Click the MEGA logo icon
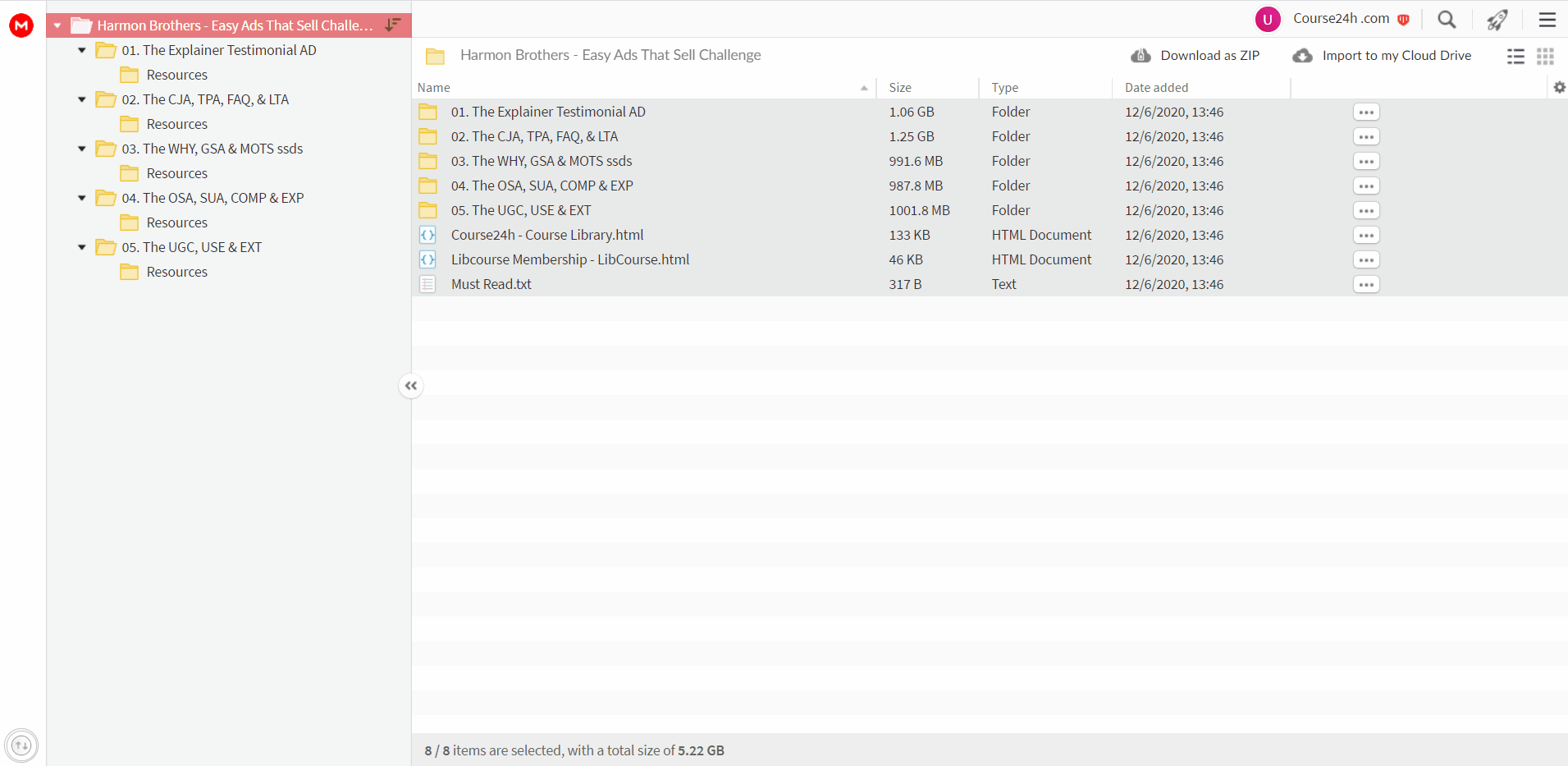Image resolution: width=1568 pixels, height=766 pixels. pyautogui.click(x=21, y=25)
